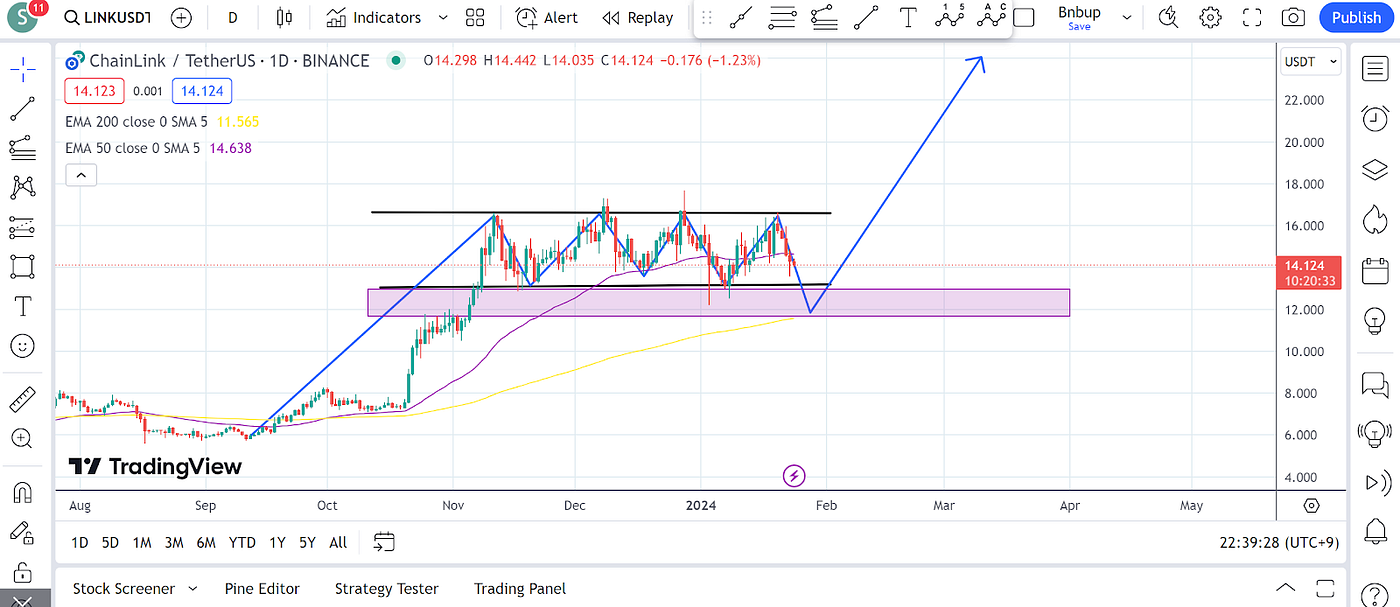
Task: Take a chart snapshot with the camera
Action: click(1292, 17)
